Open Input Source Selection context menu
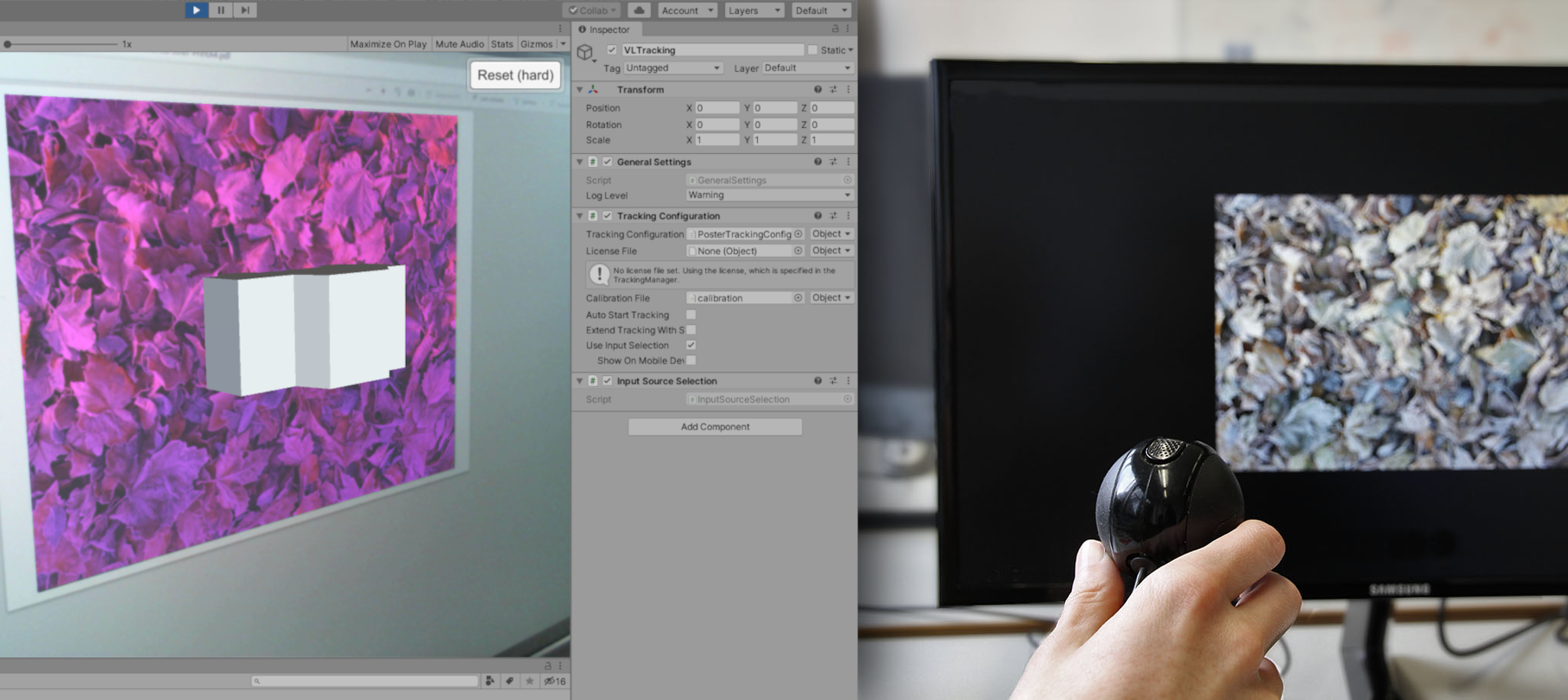Screen dimensions: 1568x700 848,381
